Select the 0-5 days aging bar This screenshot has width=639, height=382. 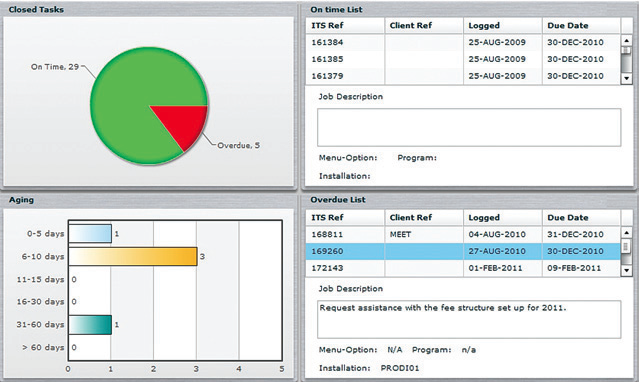tap(90, 234)
